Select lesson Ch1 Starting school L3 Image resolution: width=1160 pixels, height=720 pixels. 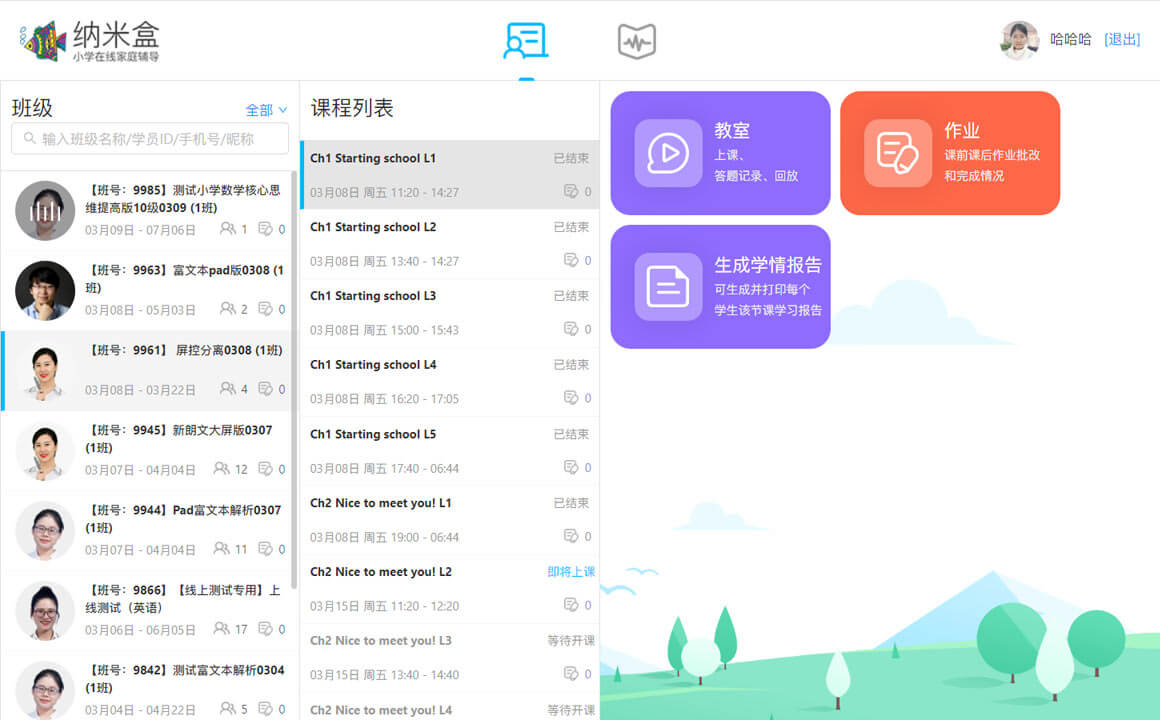point(373,296)
